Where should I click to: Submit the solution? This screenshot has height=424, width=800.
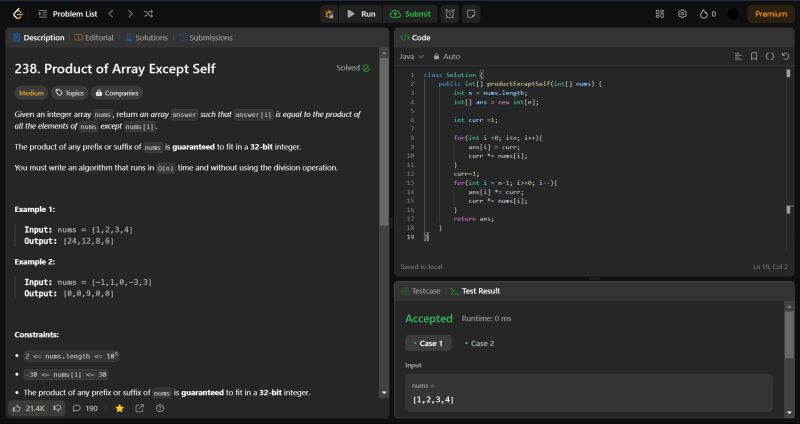click(x=410, y=14)
